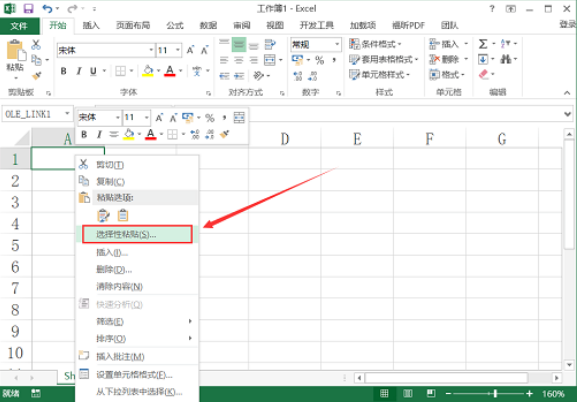
Task: Click the ribbon text orientation icon
Action: click(x=259, y=75)
